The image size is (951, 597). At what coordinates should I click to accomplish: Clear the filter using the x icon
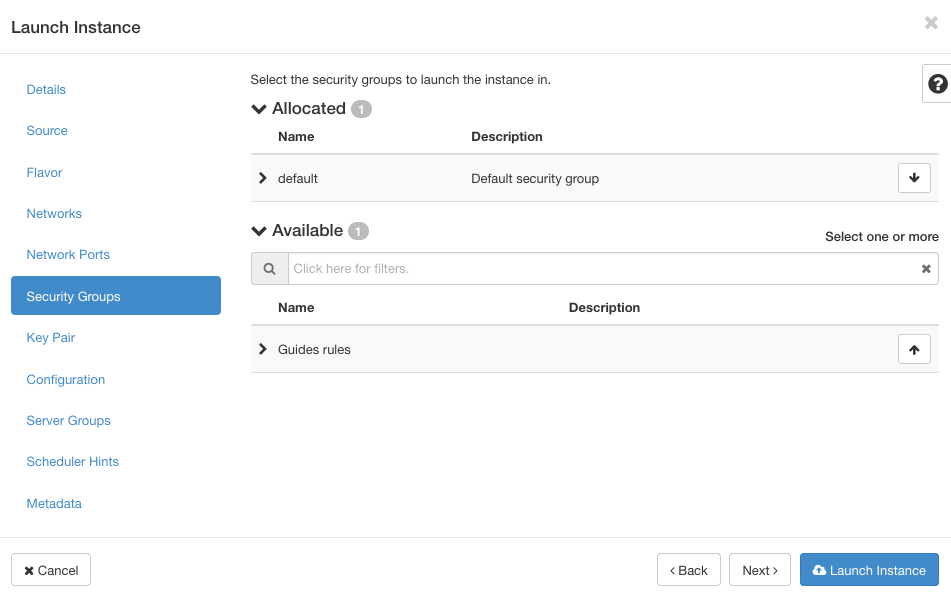click(x=925, y=268)
